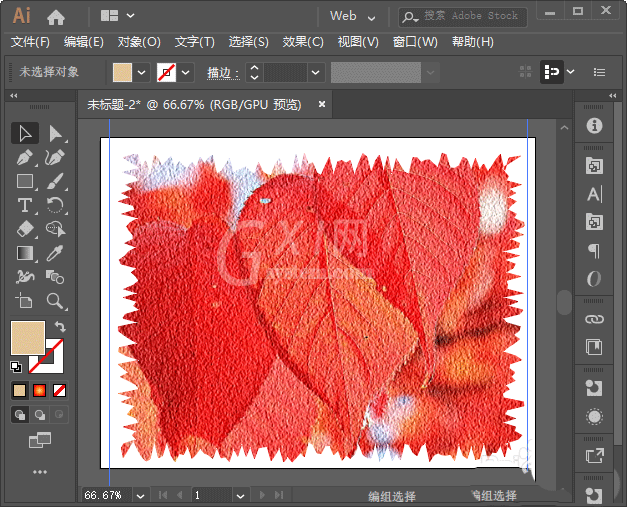Screen dimensions: 627x507
Task: Click the large Fill swatch in toolbar
Action: (x=28, y=338)
